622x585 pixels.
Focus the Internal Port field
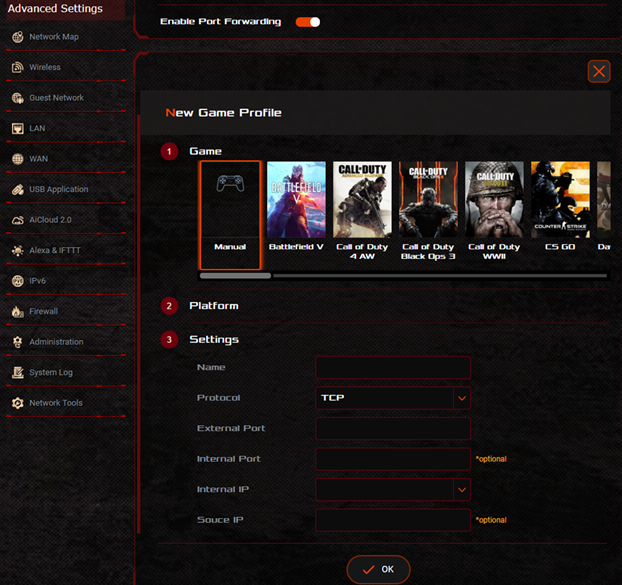click(x=393, y=459)
